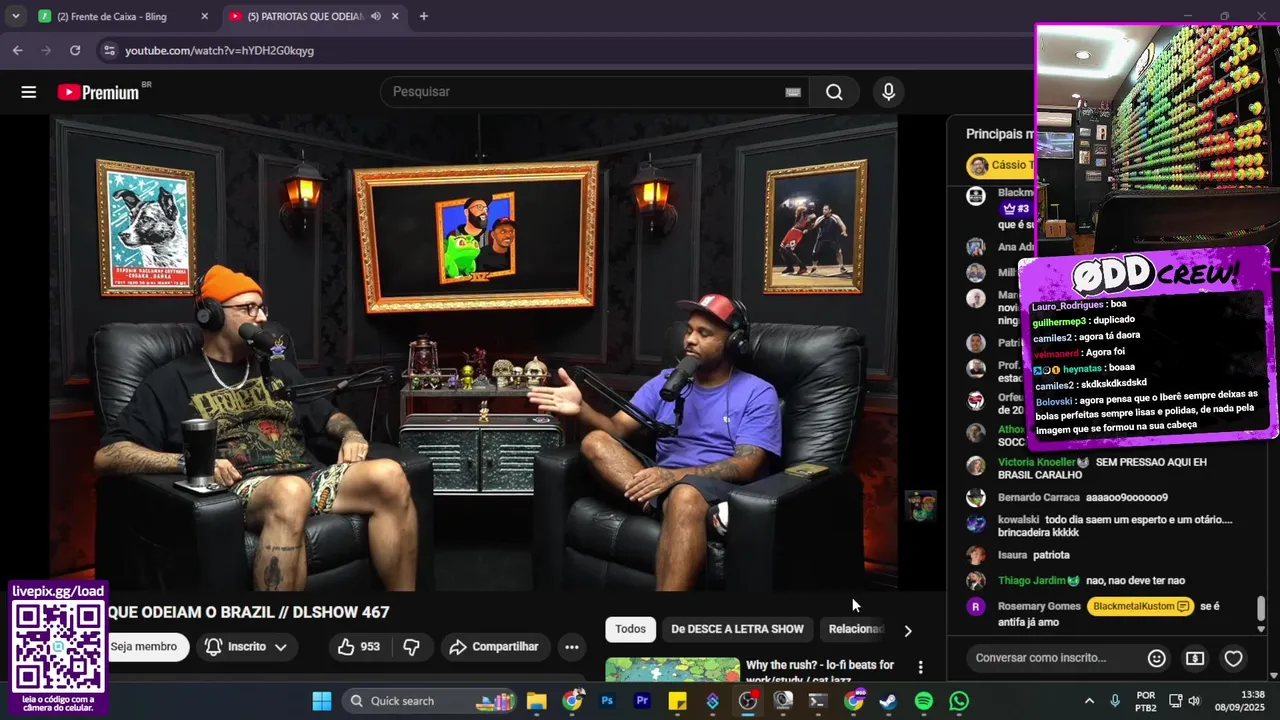This screenshot has height=720, width=1280.
Task: Reload the page
Action: click(x=75, y=50)
